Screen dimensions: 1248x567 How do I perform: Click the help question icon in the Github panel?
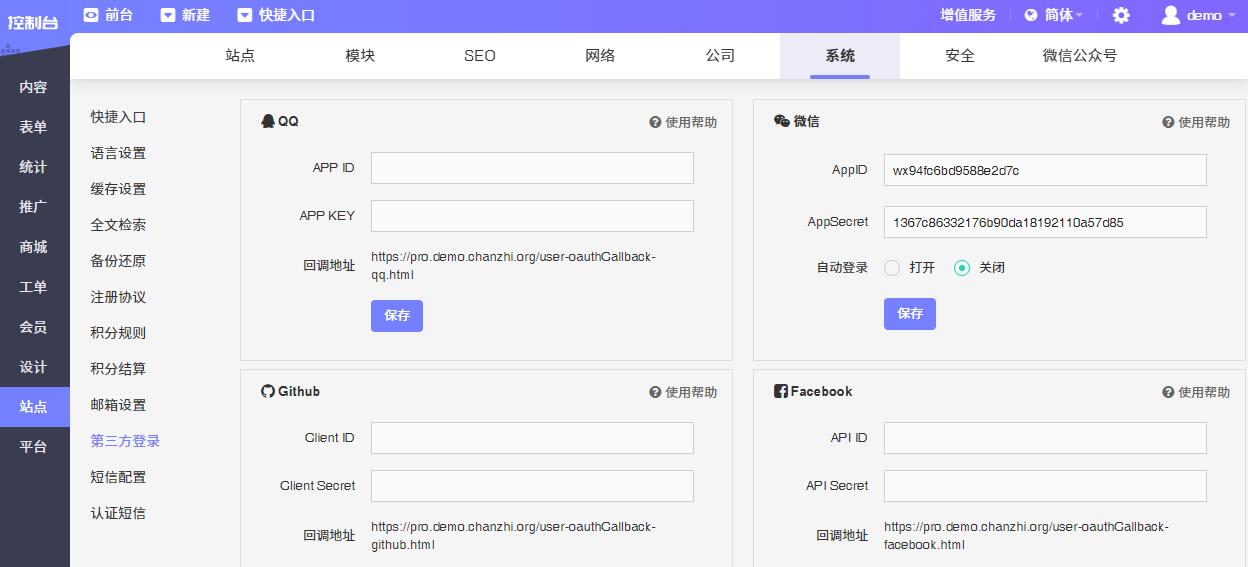click(655, 392)
